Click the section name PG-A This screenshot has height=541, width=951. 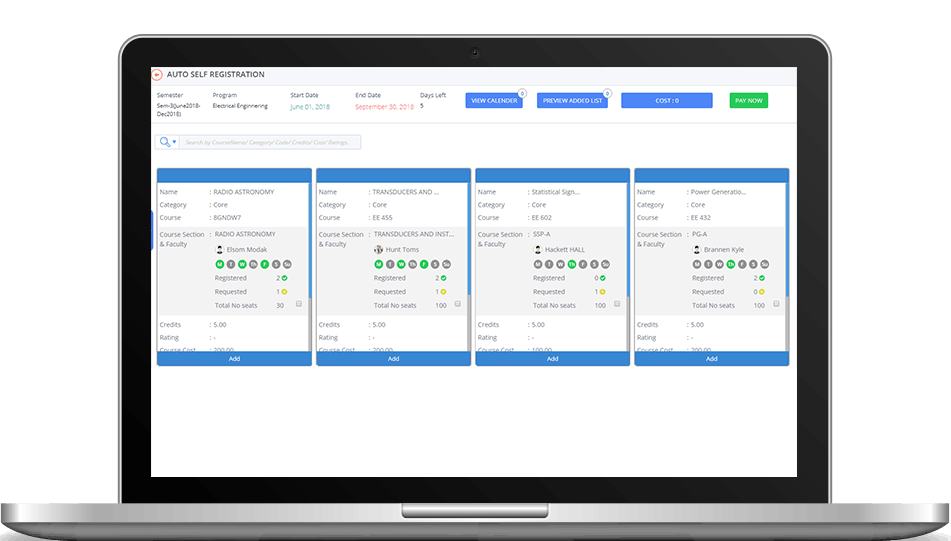pos(699,234)
